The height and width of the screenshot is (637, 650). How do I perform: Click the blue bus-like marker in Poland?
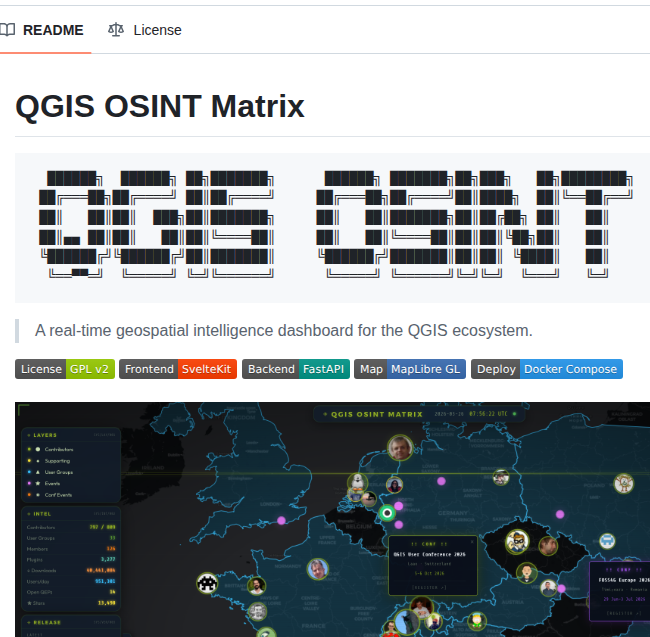tap(607, 540)
